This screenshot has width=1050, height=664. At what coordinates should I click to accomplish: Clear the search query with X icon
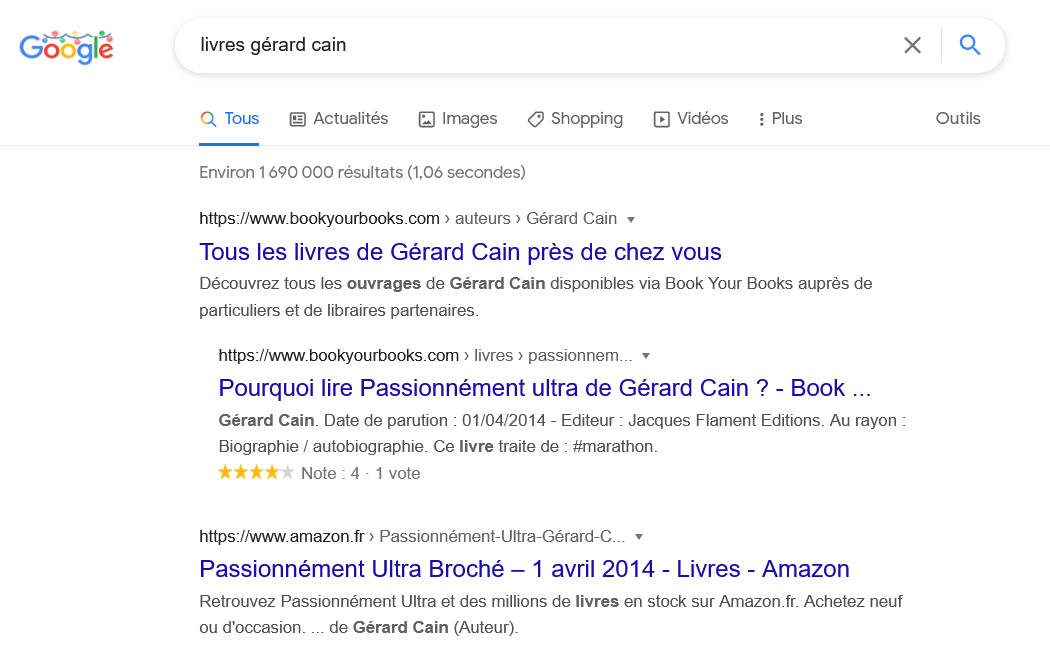(x=912, y=46)
